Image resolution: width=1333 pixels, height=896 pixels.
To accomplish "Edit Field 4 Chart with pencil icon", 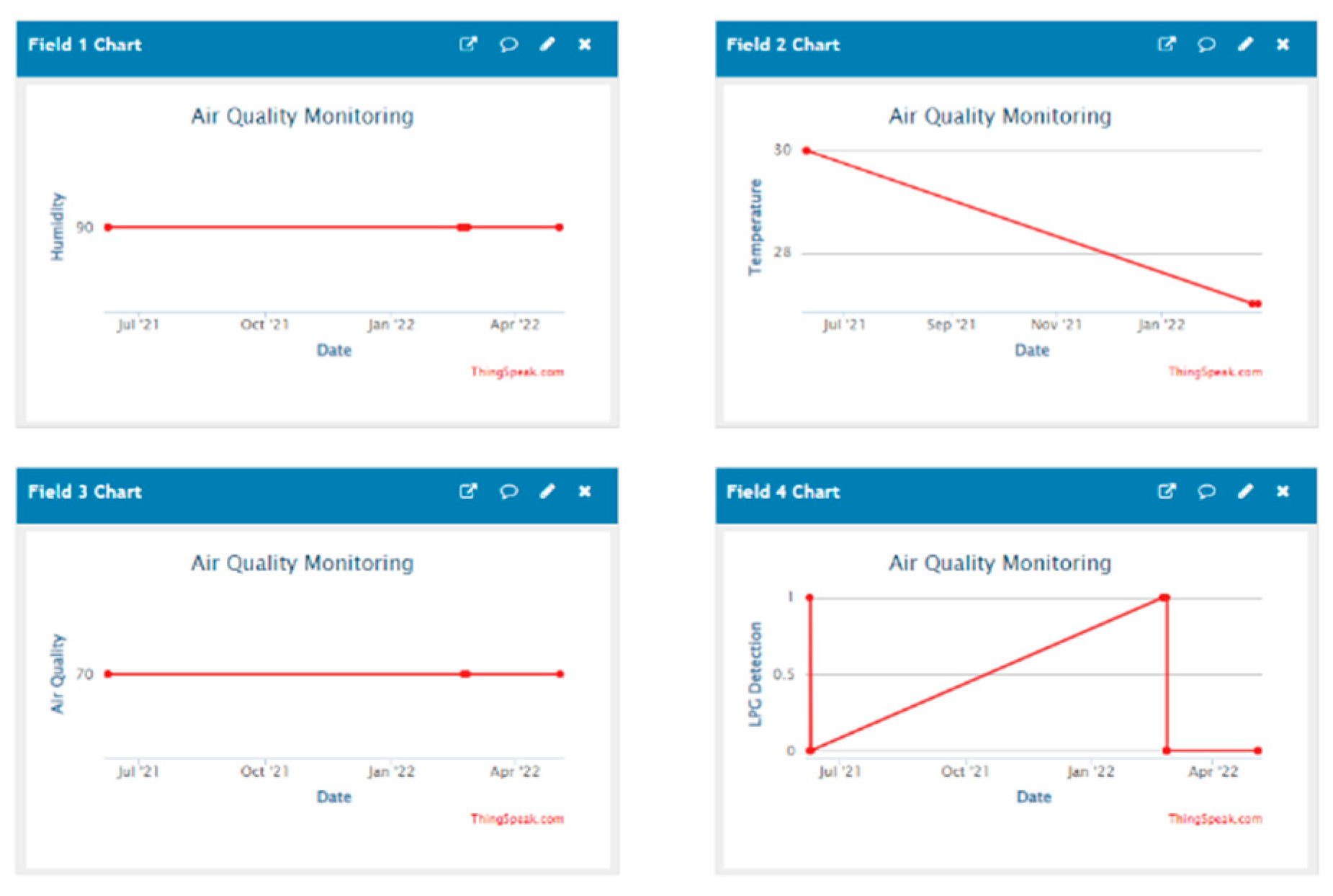I will click(x=1245, y=492).
